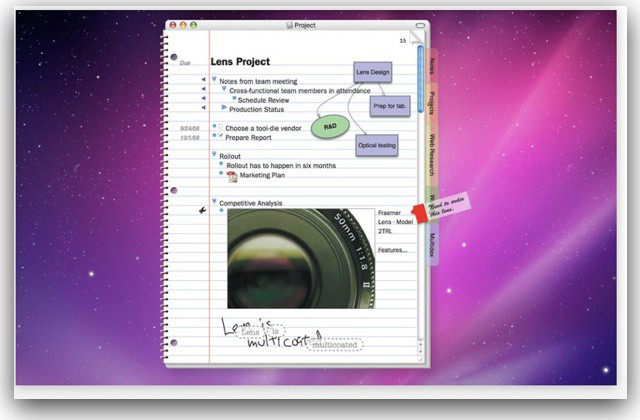Select the green R&D oval shape
Viewport: 640px width, 420px height.
pos(330,127)
